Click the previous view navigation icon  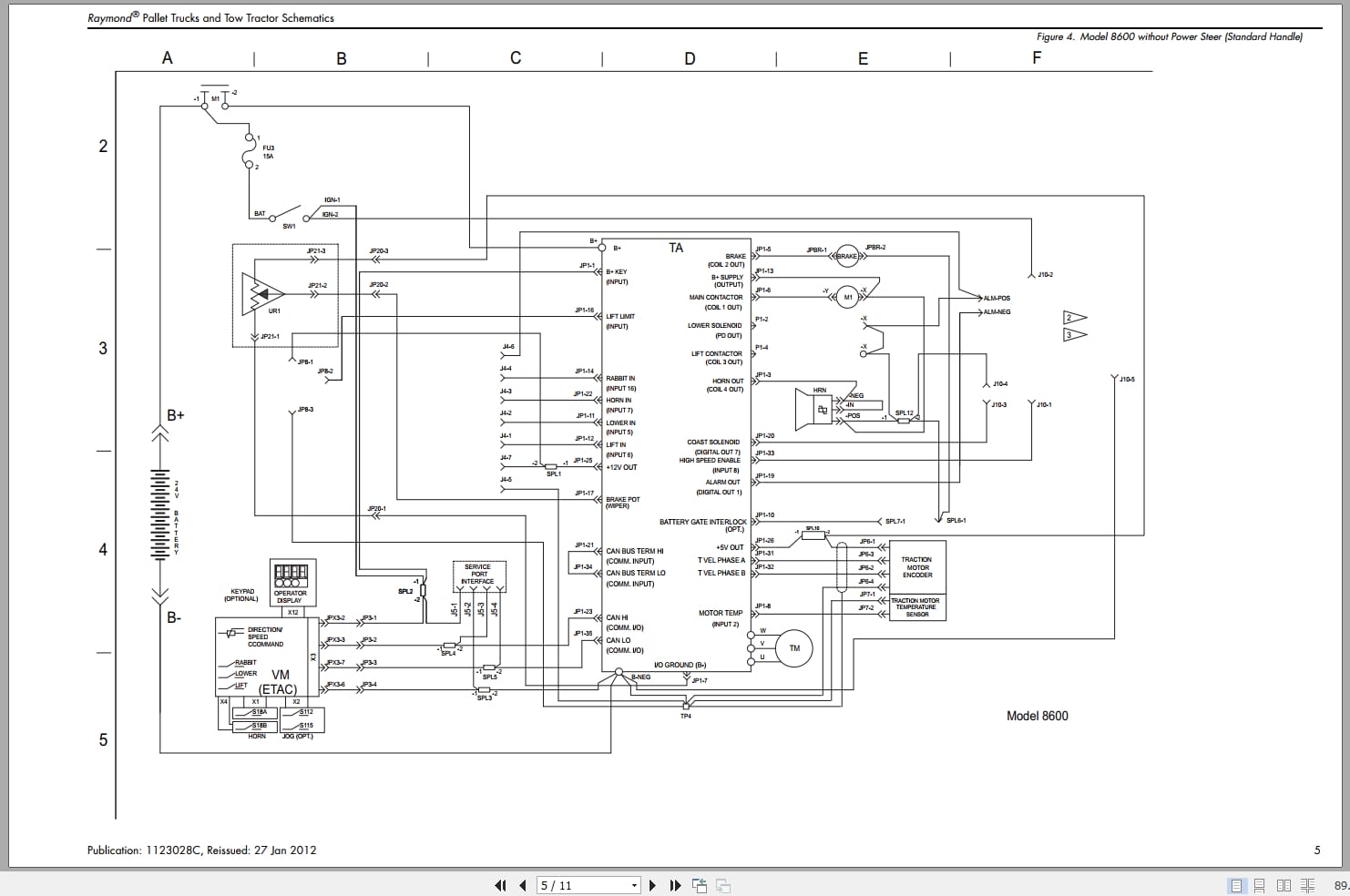[700, 885]
